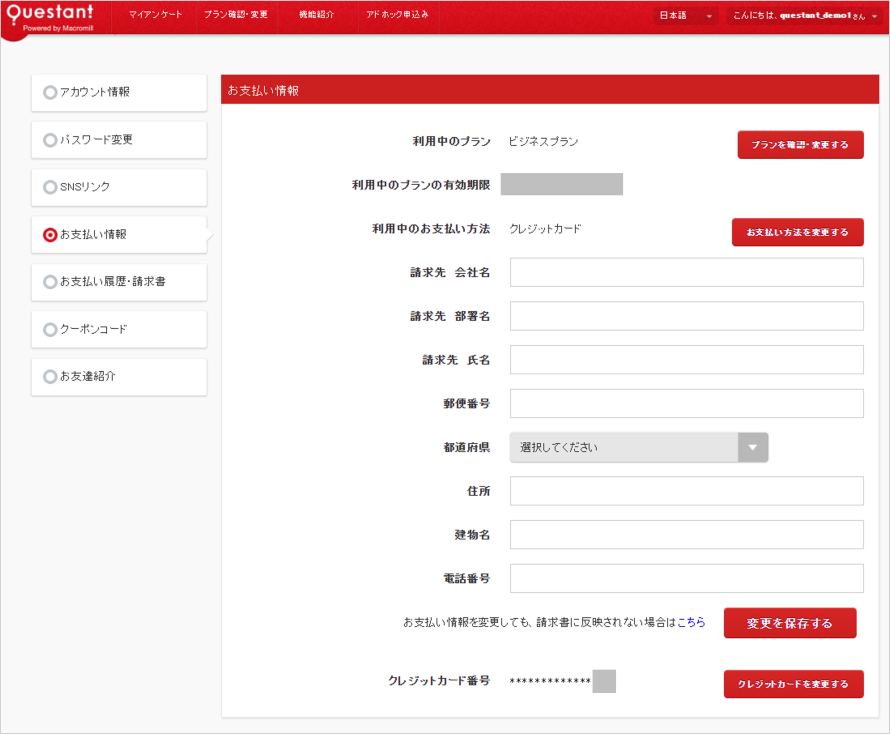
Task: Click the 変更を保存する button
Action: click(x=790, y=623)
